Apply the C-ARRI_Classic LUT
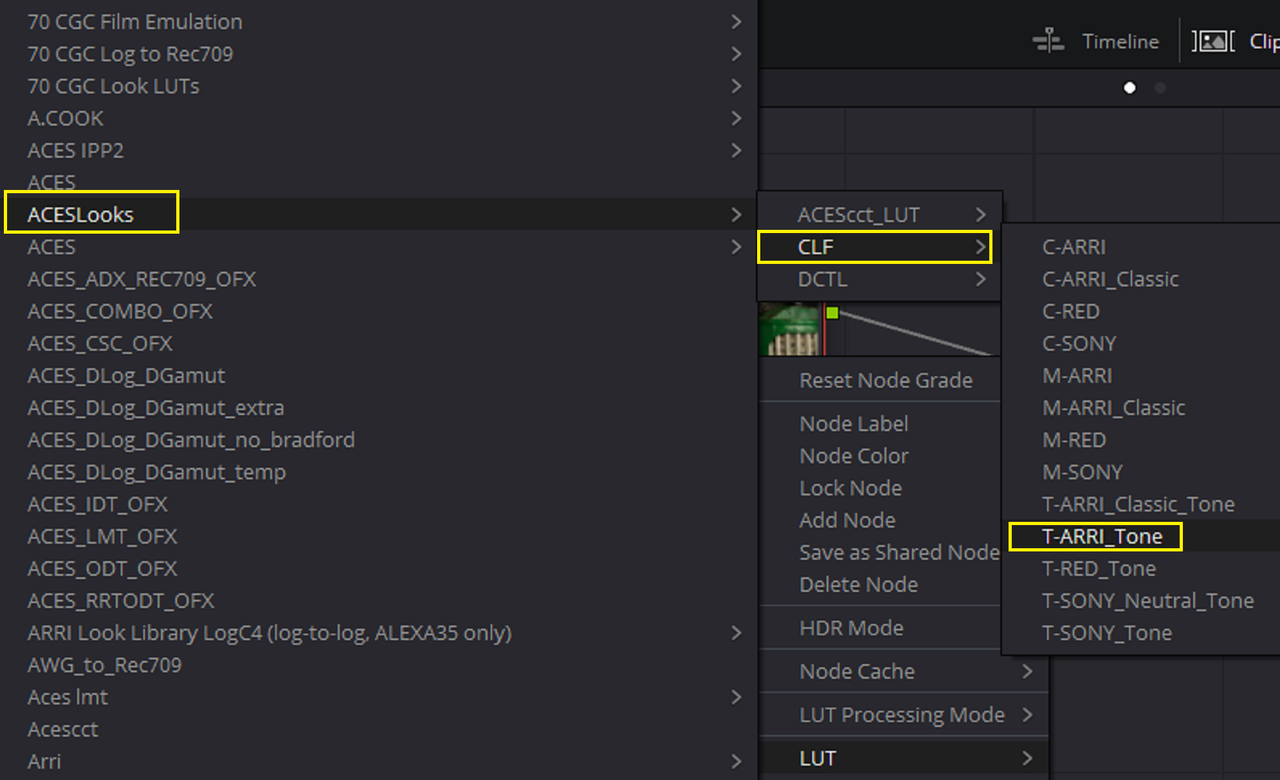The width and height of the screenshot is (1280, 780). coord(1141,279)
